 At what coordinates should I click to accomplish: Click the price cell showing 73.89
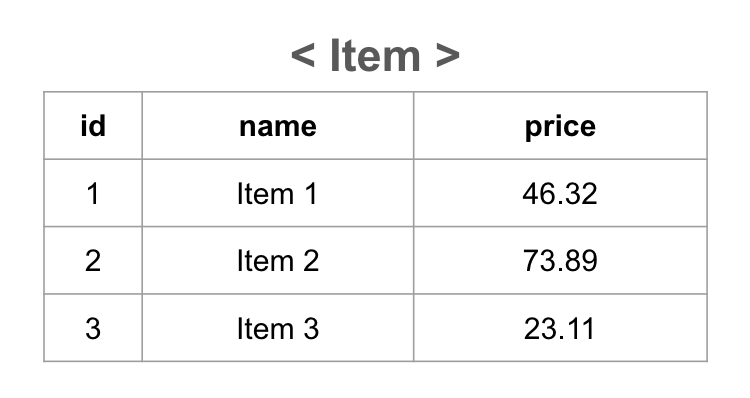[560, 261]
